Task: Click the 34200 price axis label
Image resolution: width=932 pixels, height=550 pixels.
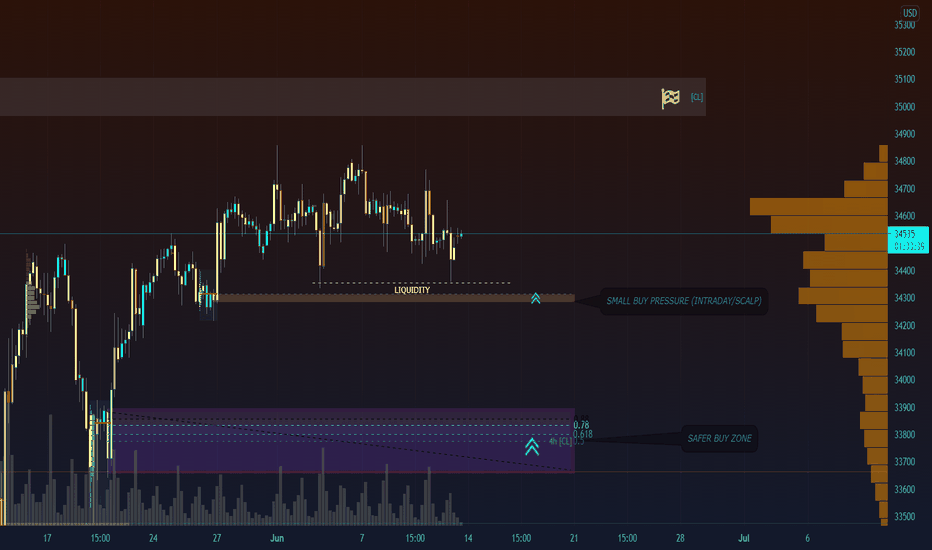Action: pos(905,326)
